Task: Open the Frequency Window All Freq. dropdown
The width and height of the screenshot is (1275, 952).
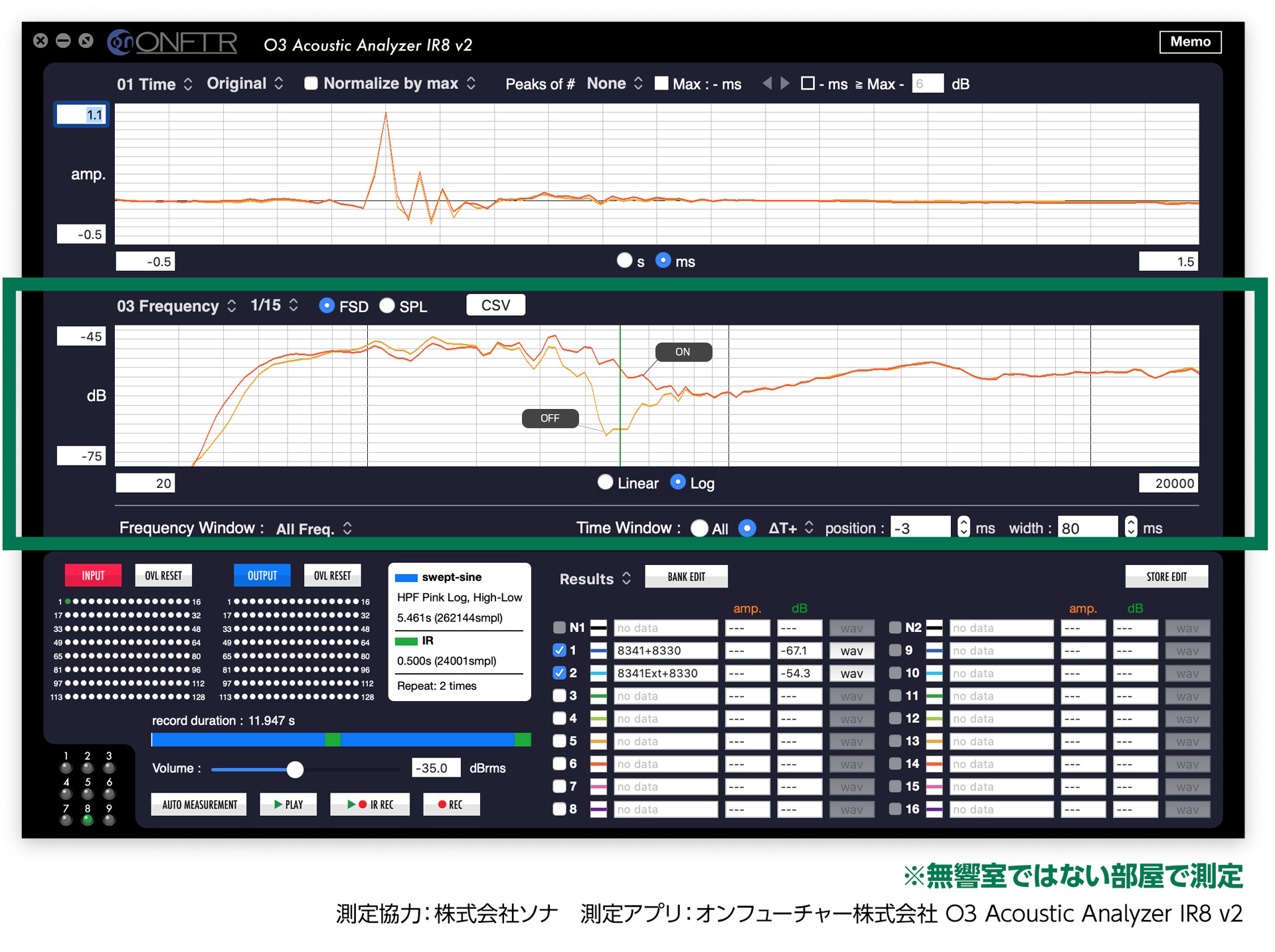Action: pos(312,528)
